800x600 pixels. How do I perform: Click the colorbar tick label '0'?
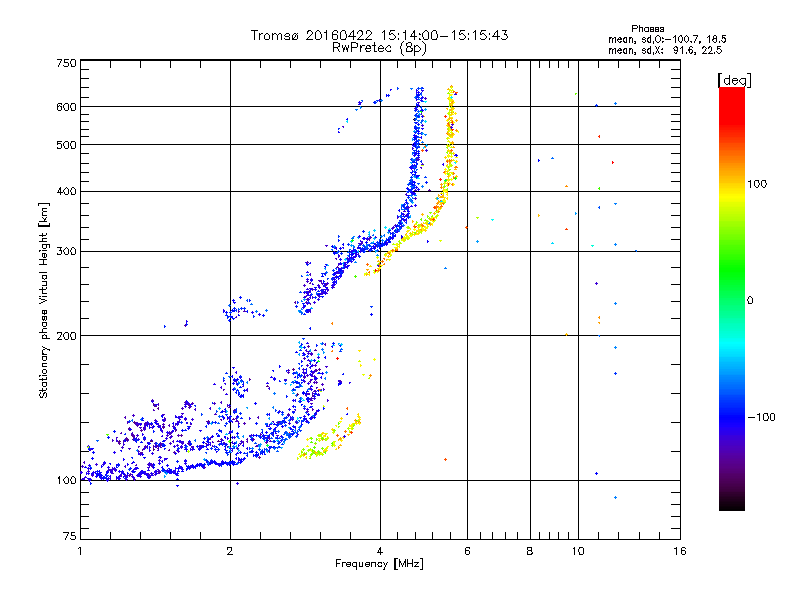pyautogui.click(x=750, y=300)
